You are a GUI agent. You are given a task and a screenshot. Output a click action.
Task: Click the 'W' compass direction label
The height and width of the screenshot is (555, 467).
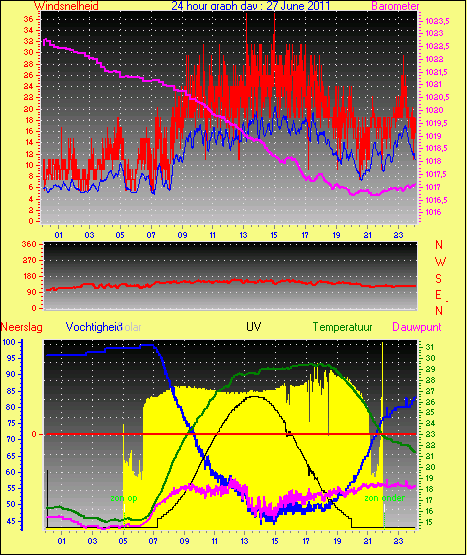[440, 262]
